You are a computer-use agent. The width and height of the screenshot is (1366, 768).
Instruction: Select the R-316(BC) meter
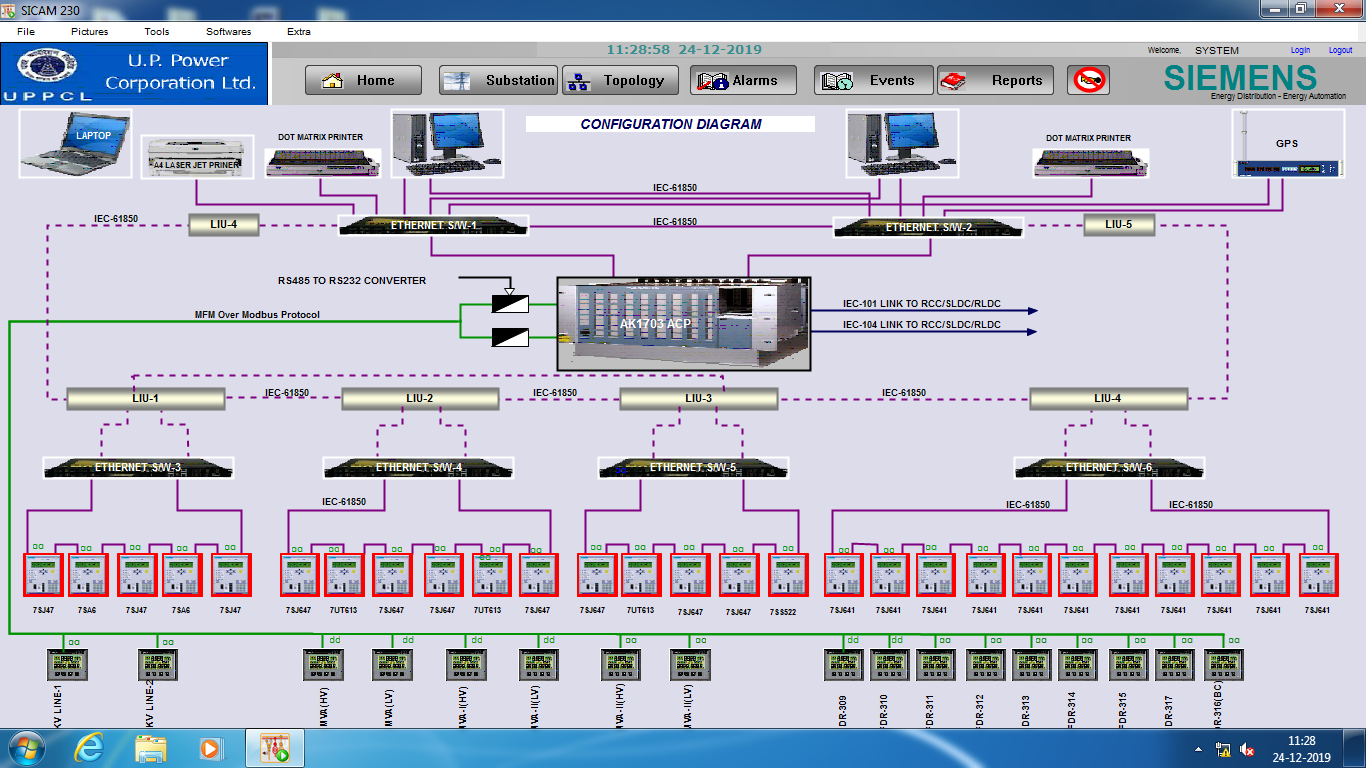(x=1223, y=666)
